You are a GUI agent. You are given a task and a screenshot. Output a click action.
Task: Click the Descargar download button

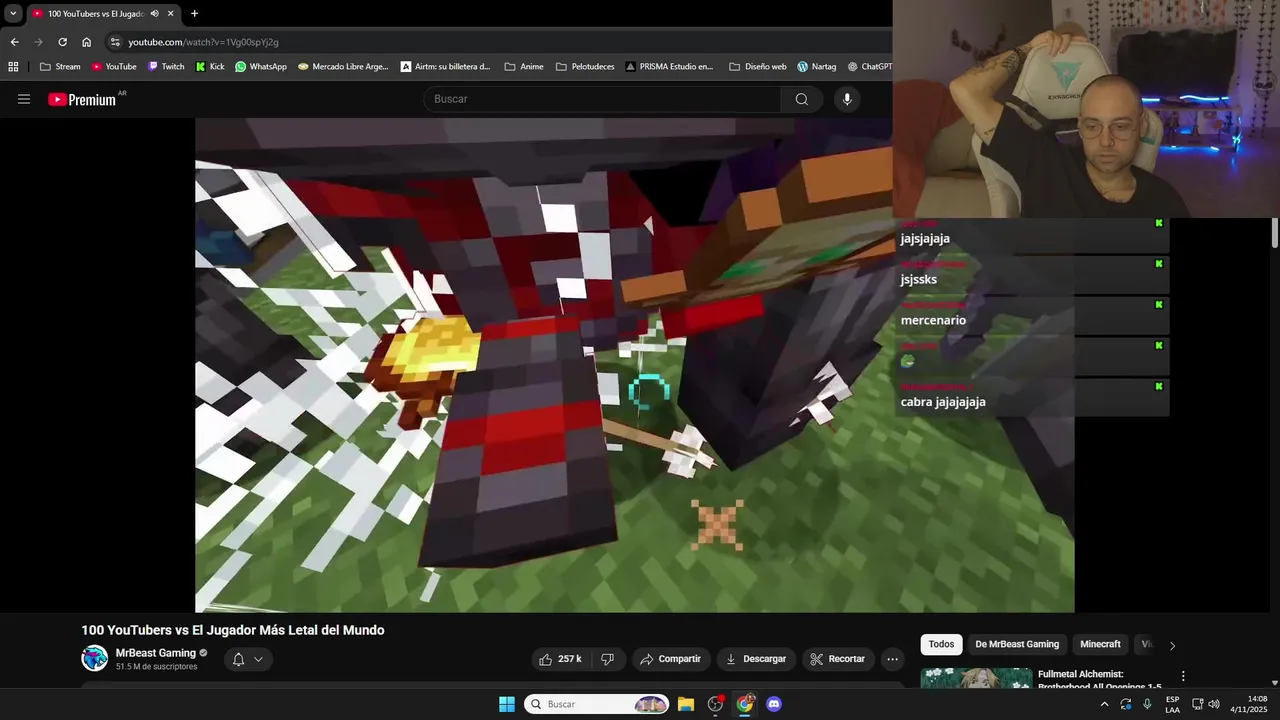756,659
